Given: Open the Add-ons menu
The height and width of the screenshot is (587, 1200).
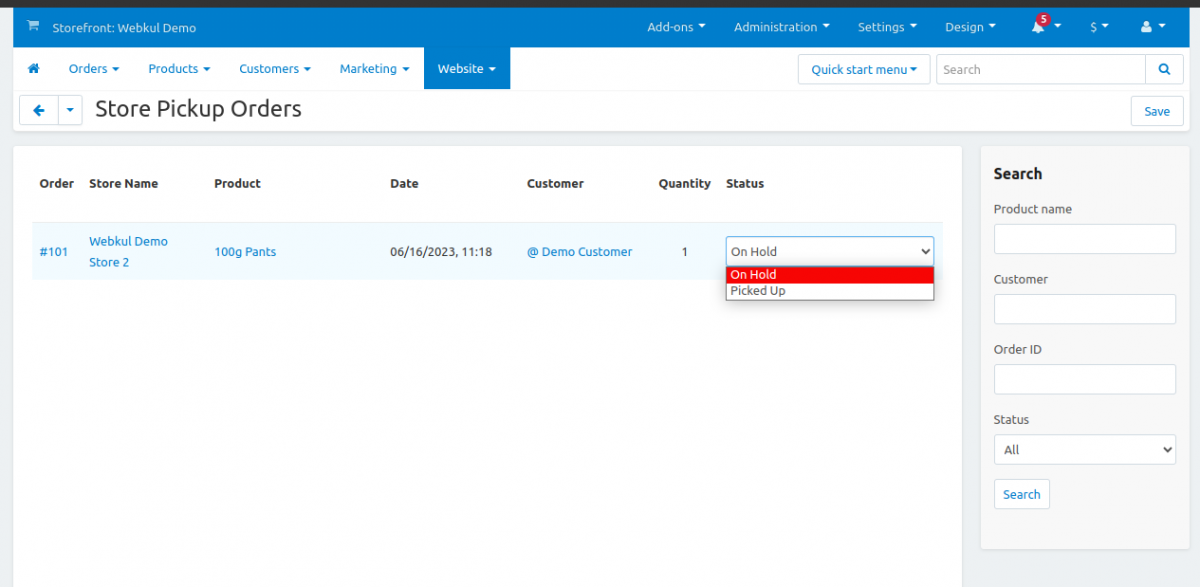Looking at the screenshot, I should (676, 27).
